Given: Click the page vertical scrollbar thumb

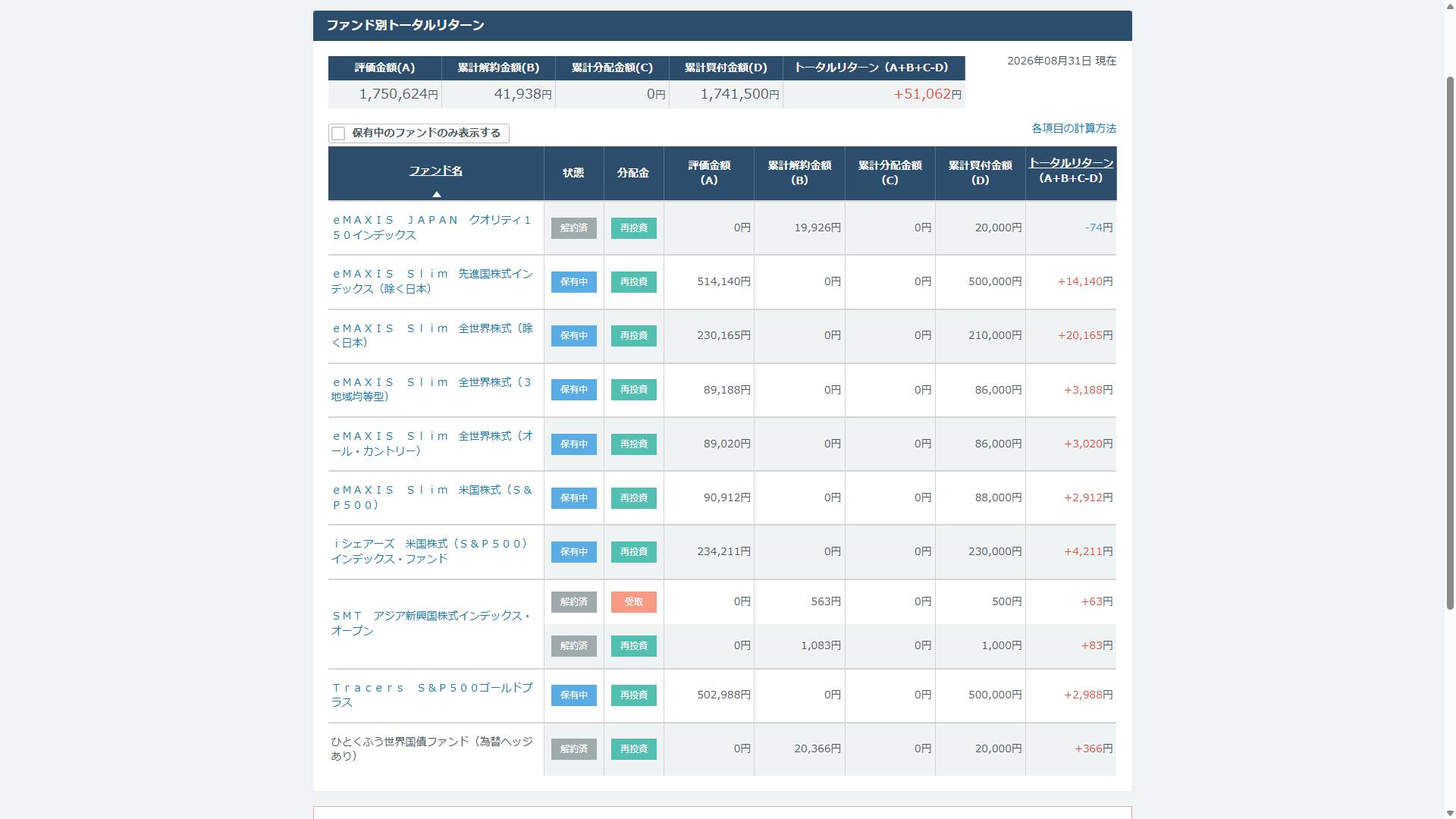Looking at the screenshot, I should [x=1450, y=341].
